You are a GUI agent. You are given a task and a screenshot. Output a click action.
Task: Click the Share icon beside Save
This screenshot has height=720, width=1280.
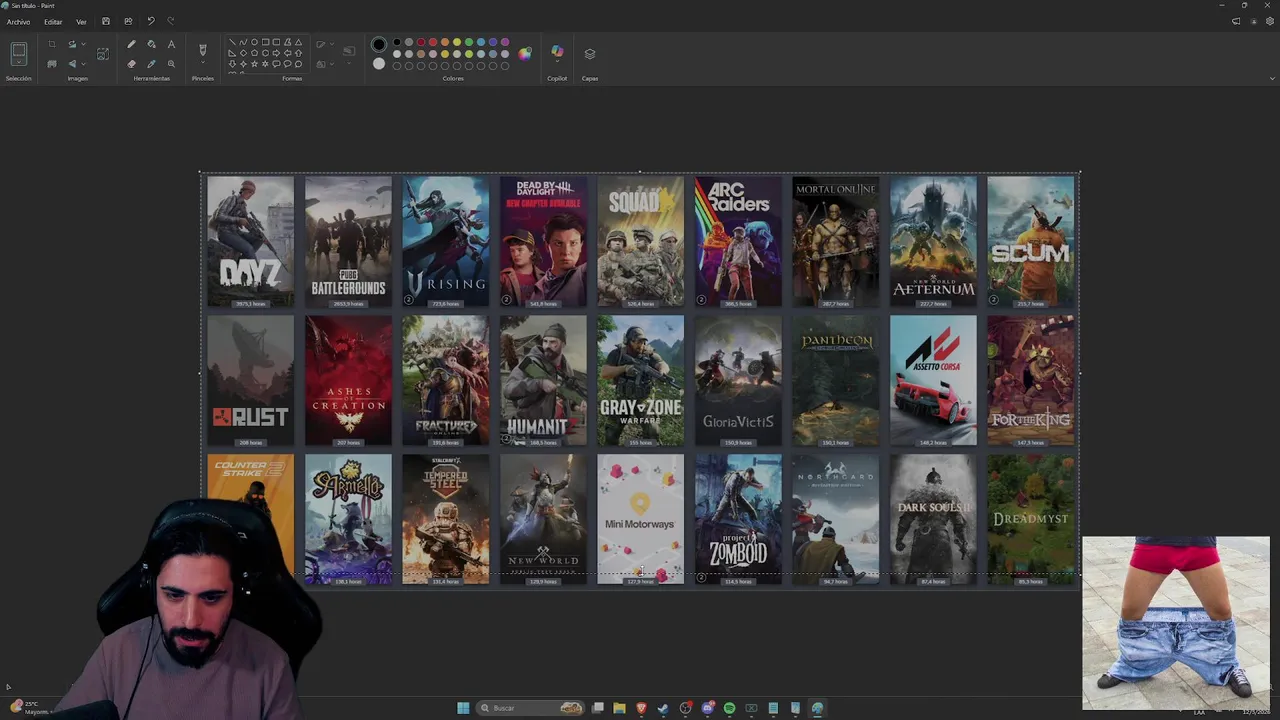pos(128,21)
